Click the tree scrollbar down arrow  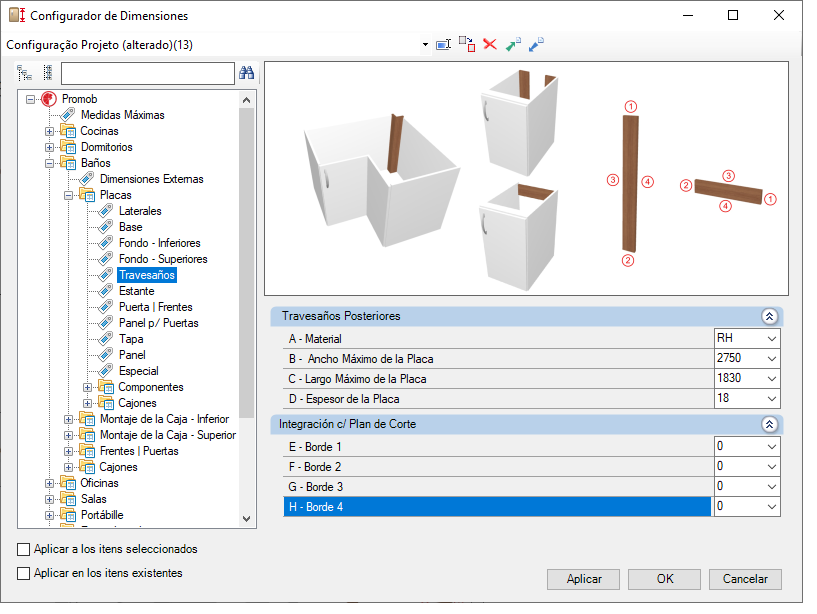(x=247, y=519)
